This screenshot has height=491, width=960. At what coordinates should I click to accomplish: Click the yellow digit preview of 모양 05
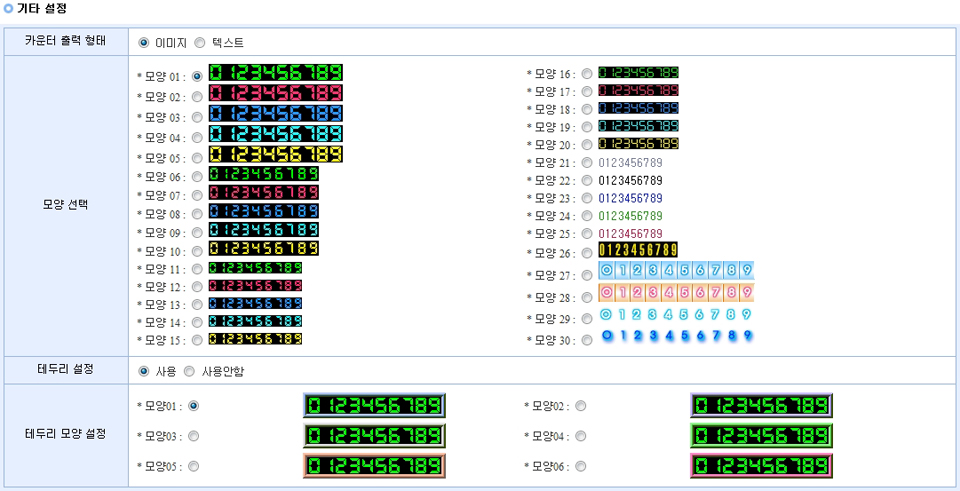coord(275,155)
